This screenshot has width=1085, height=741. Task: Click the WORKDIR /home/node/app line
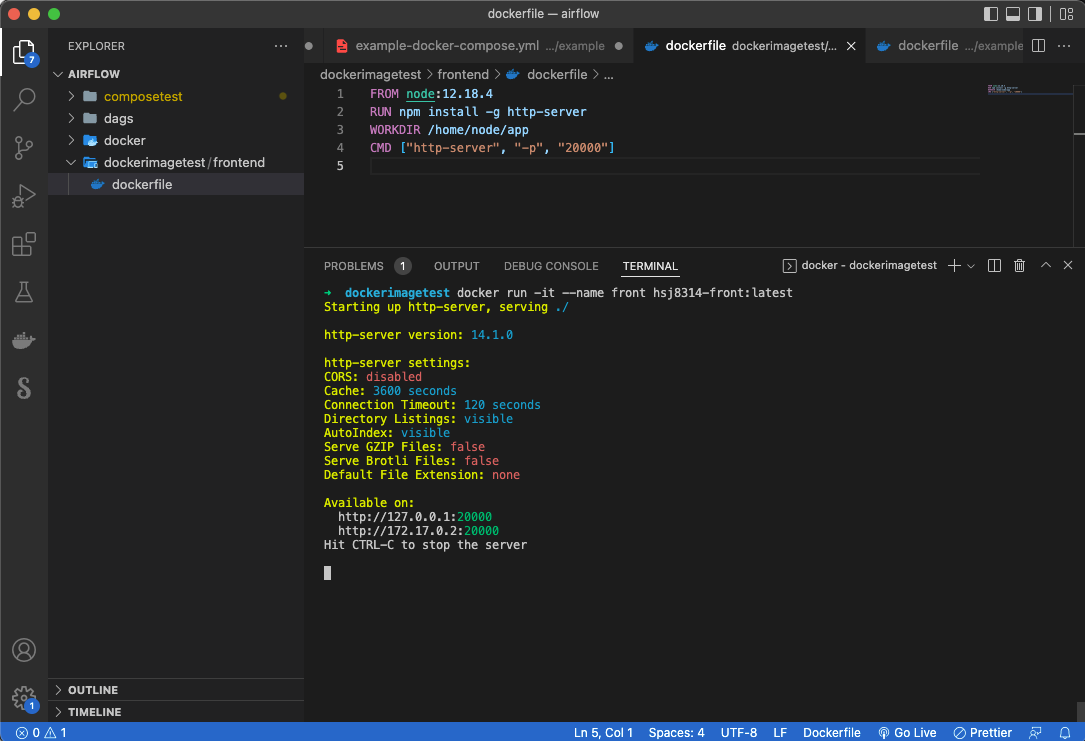point(449,130)
